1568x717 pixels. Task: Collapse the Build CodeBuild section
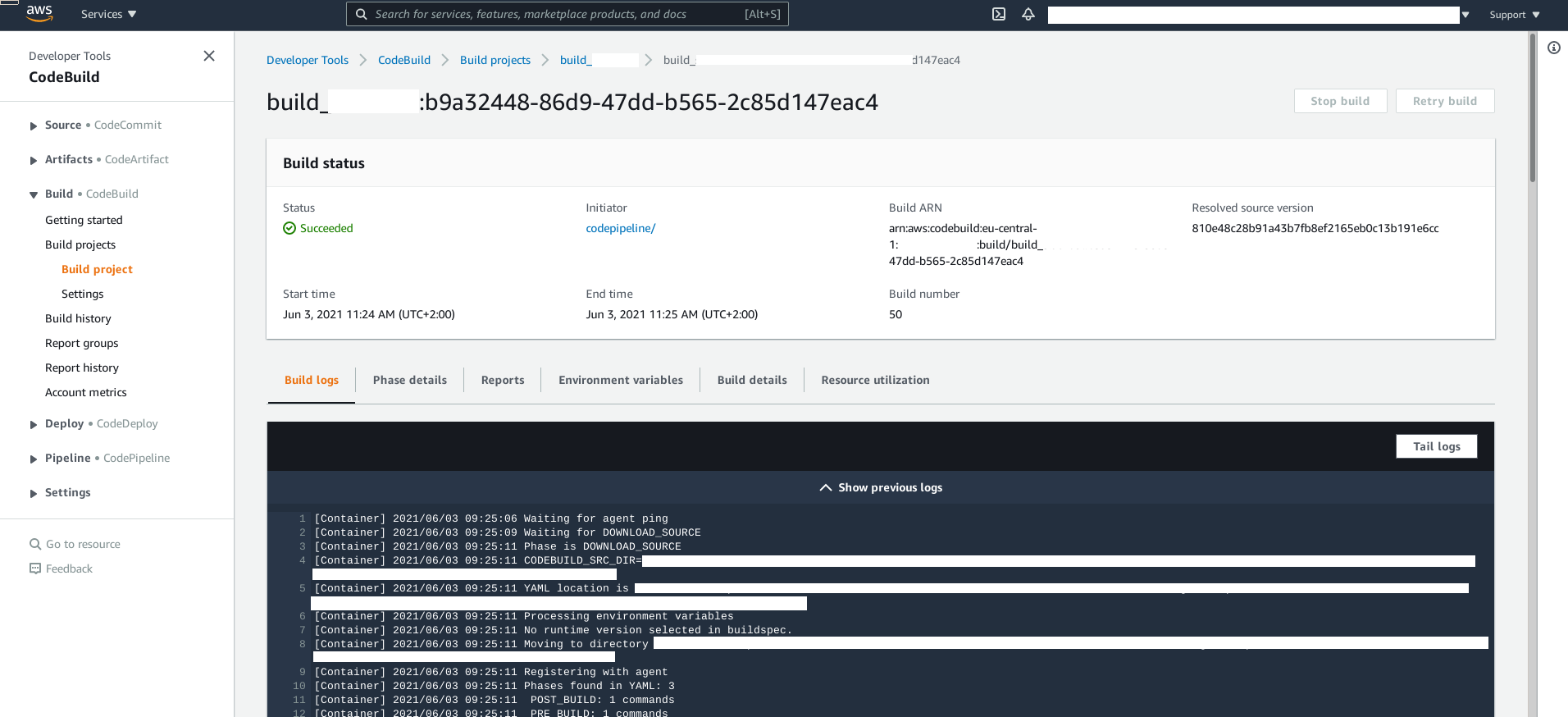pyautogui.click(x=34, y=194)
